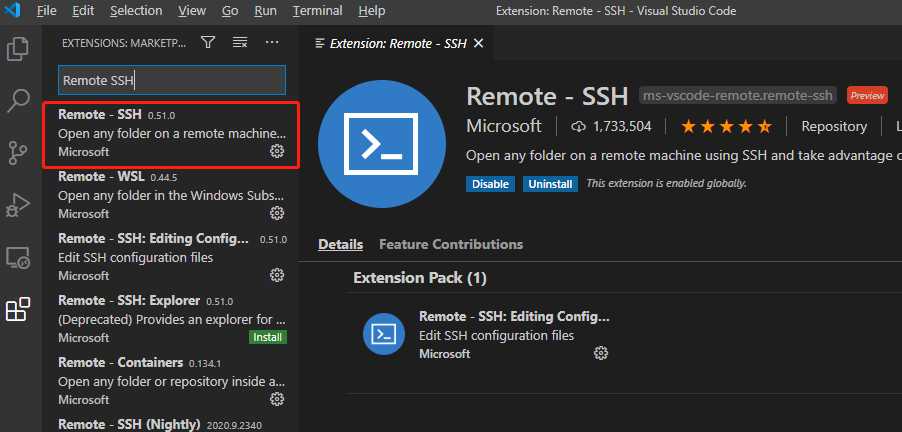Select the Extension: Remote - SSH editor tab

tap(398, 43)
